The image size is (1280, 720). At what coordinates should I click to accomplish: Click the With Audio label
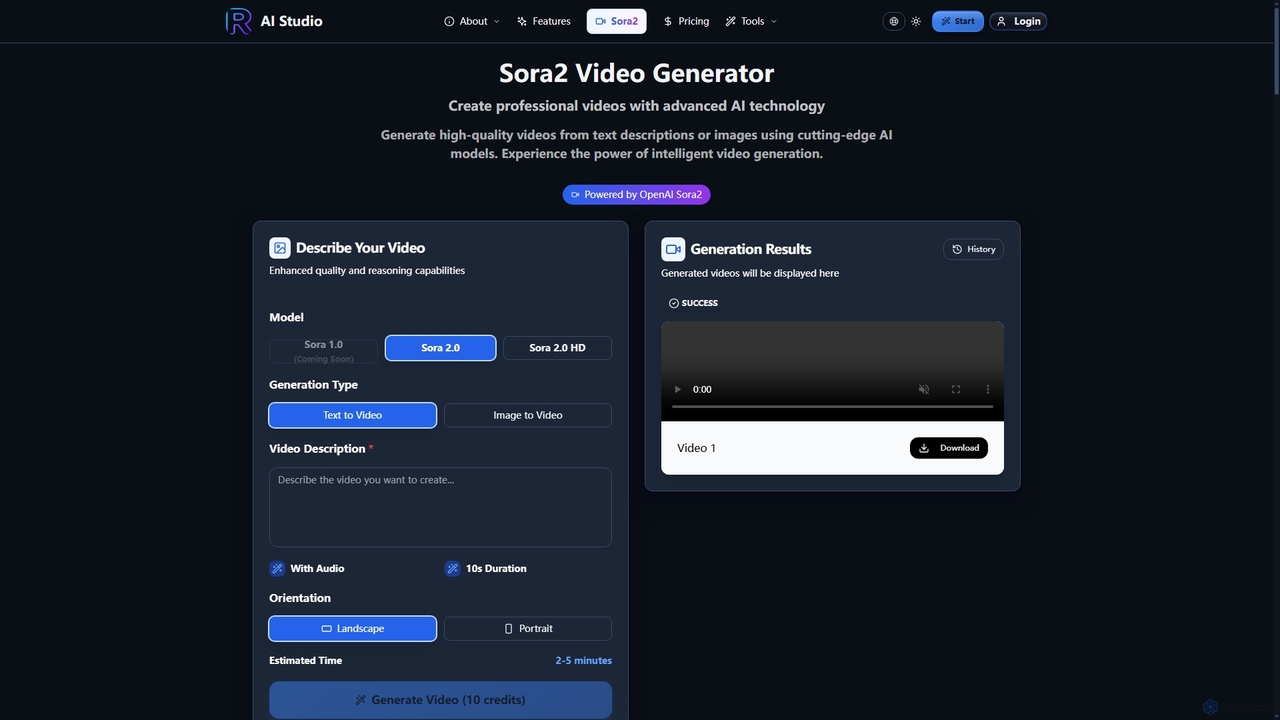(x=317, y=568)
